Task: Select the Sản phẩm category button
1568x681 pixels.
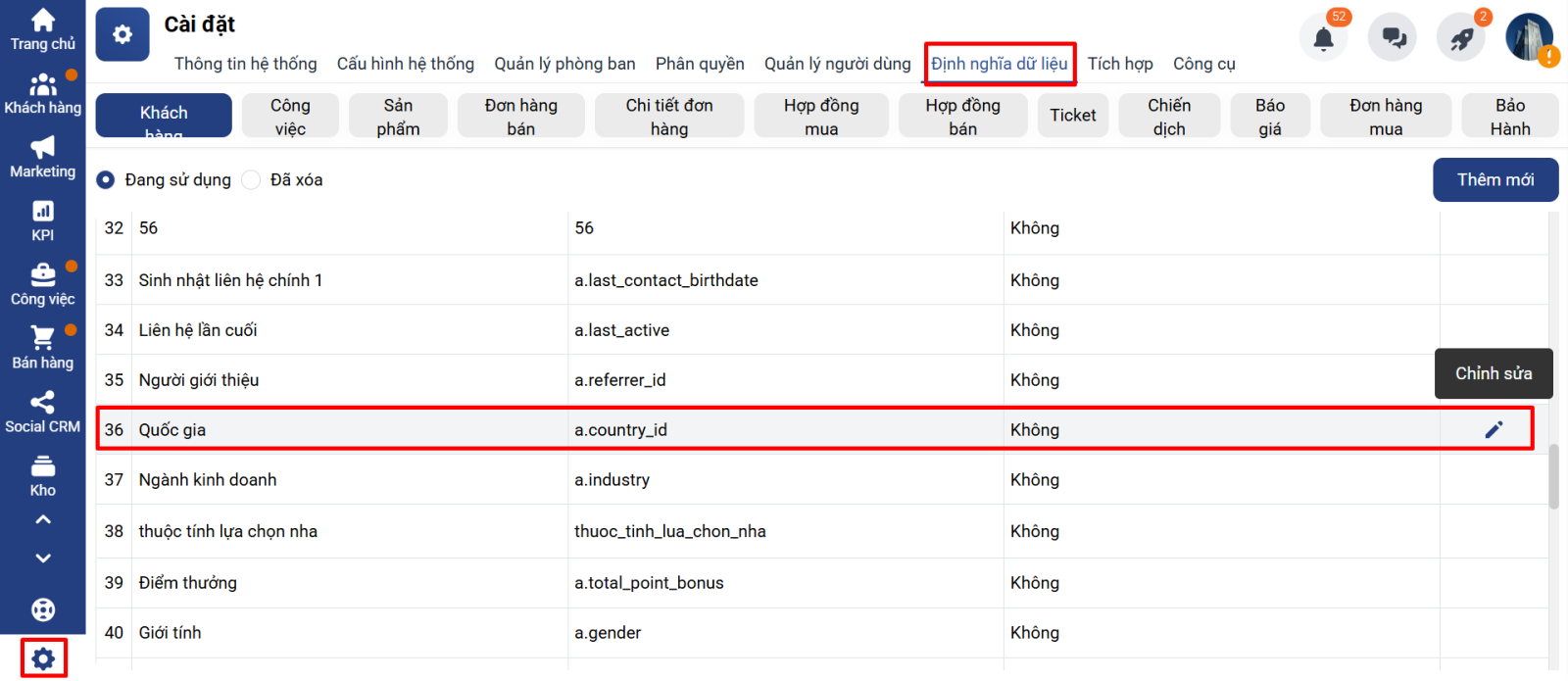Action: [x=398, y=116]
